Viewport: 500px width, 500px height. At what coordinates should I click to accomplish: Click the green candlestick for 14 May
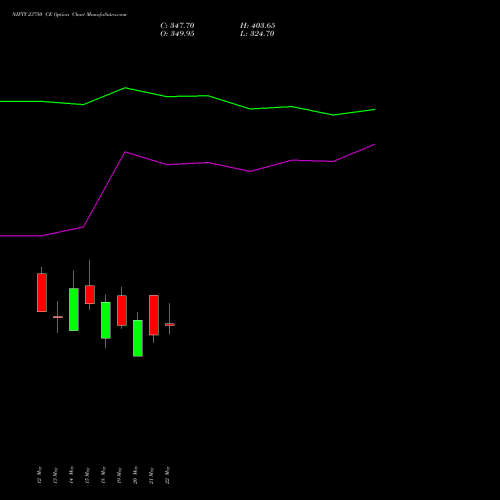[x=74, y=309]
